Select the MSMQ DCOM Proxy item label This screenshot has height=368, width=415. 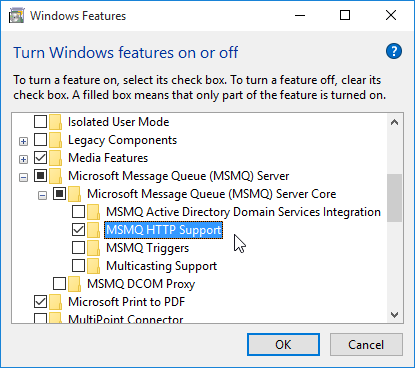point(141,284)
